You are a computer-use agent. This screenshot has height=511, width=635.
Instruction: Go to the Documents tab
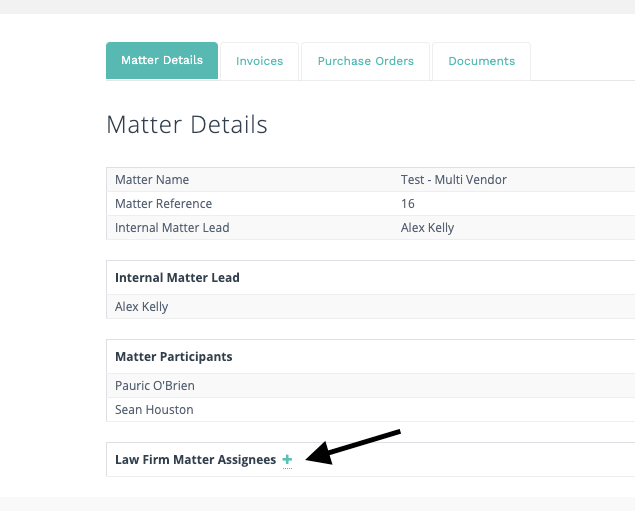(x=482, y=61)
